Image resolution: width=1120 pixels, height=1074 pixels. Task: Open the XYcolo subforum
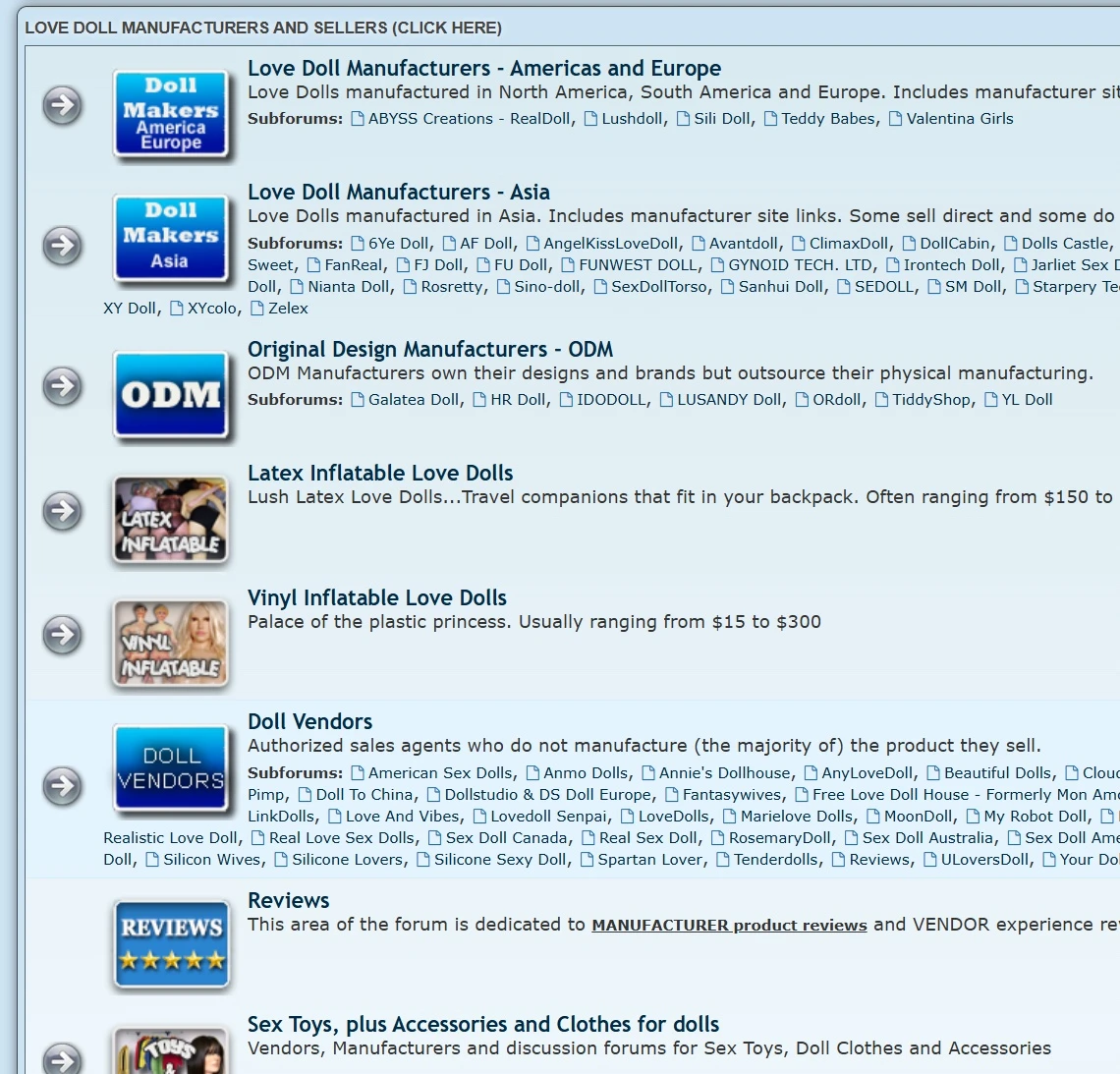[212, 308]
